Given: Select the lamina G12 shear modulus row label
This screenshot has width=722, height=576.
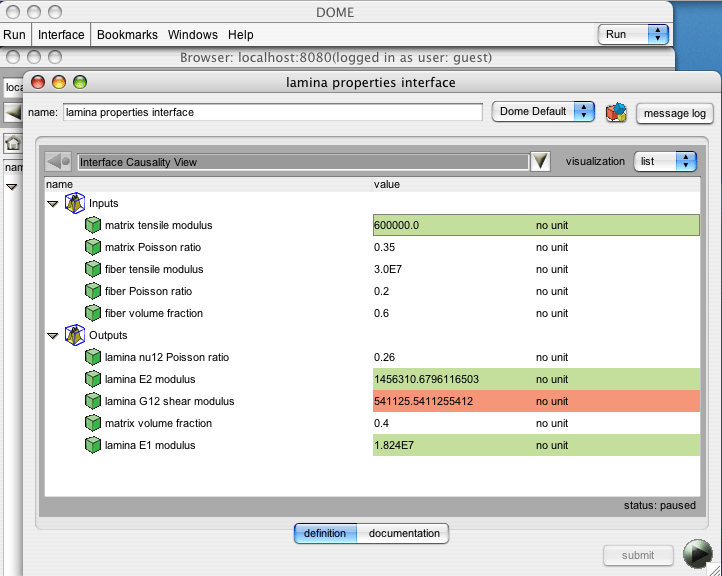Looking at the screenshot, I should click(x=169, y=401).
